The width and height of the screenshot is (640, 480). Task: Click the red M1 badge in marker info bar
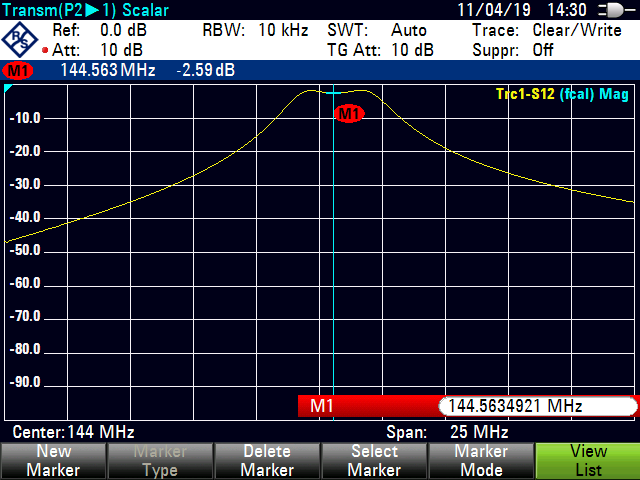tap(16, 71)
